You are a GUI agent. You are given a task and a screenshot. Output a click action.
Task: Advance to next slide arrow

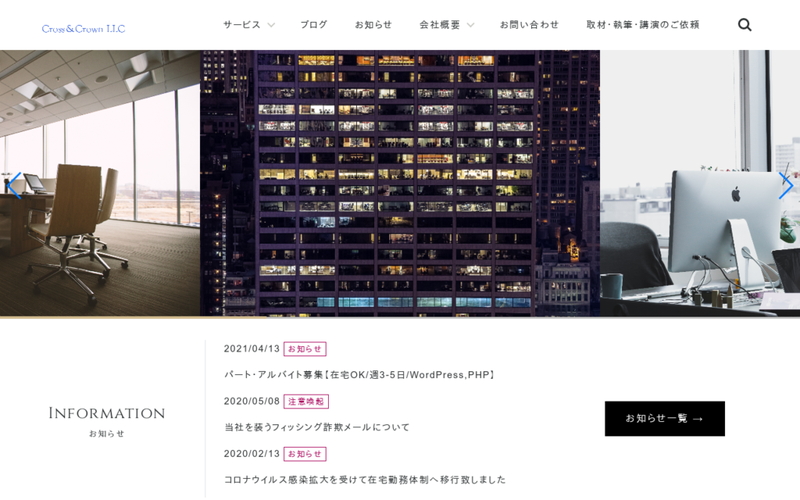[x=786, y=185]
